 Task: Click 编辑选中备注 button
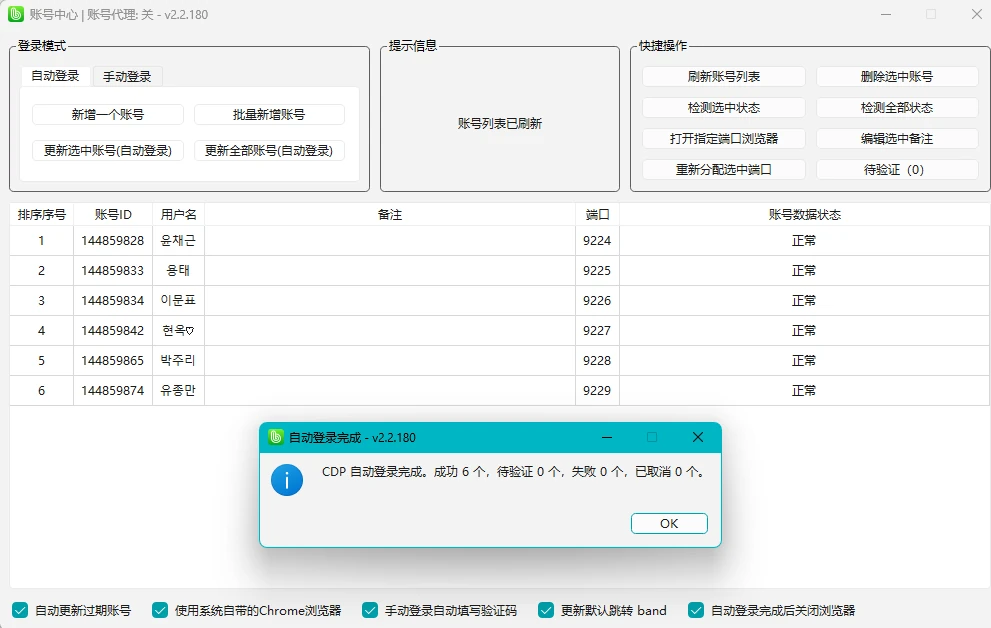[x=897, y=138]
